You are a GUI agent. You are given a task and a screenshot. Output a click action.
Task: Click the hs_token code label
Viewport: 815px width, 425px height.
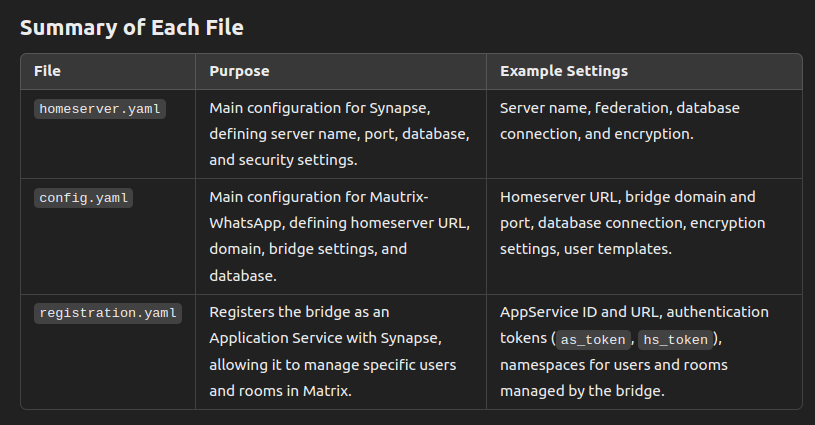[675, 340]
